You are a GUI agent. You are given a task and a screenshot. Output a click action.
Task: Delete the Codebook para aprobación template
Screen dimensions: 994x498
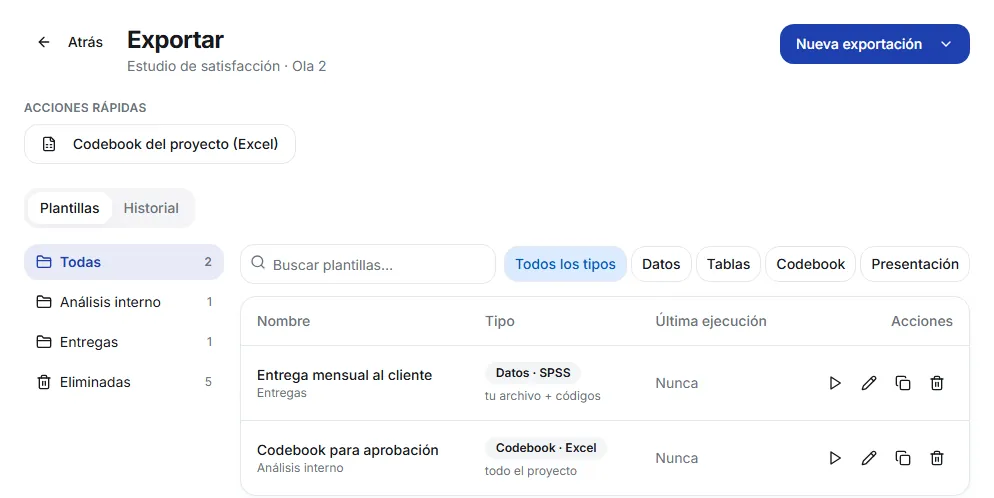click(x=937, y=457)
